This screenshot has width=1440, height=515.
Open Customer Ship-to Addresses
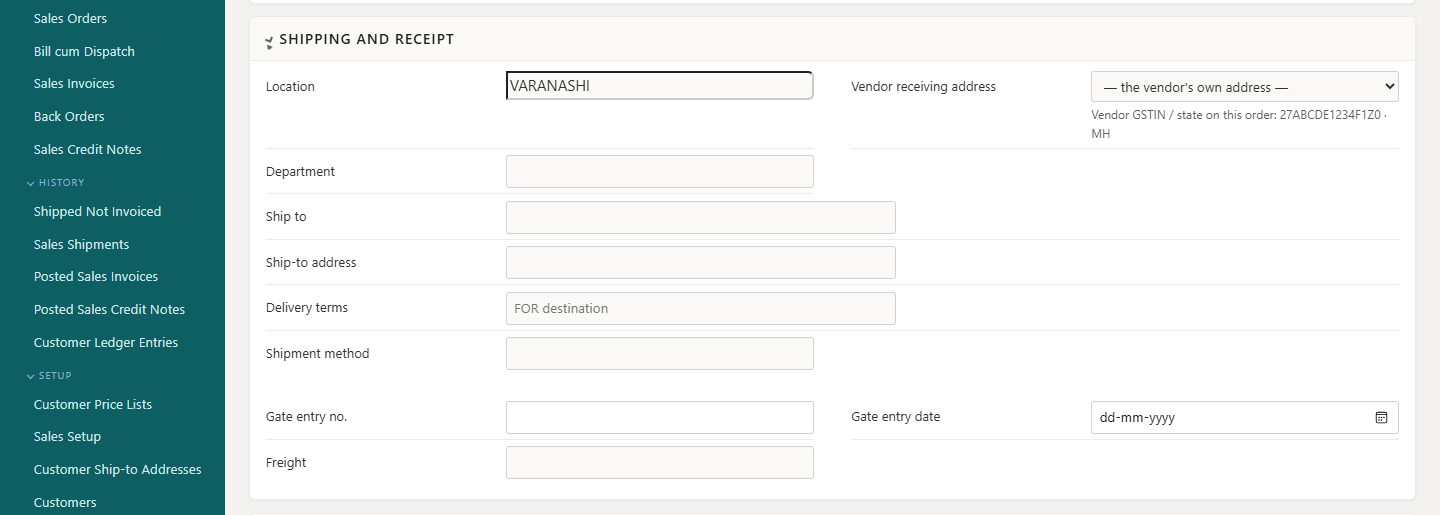pos(118,470)
